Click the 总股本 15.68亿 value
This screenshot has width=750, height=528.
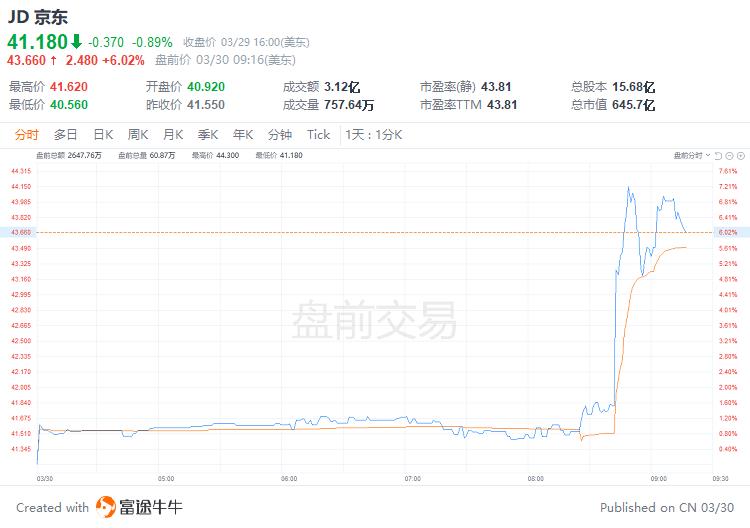[633, 87]
